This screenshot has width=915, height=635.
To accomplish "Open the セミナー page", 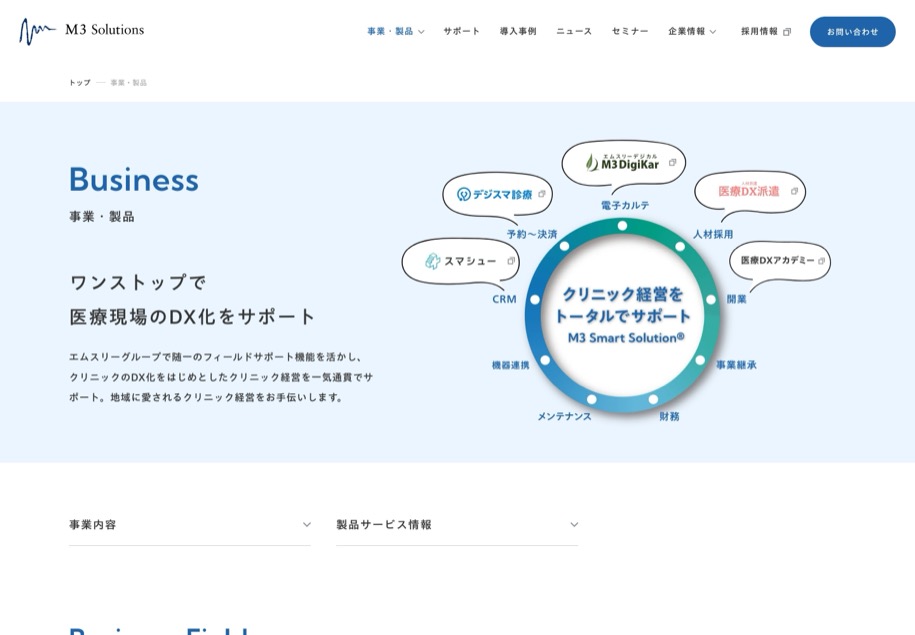I will click(630, 32).
